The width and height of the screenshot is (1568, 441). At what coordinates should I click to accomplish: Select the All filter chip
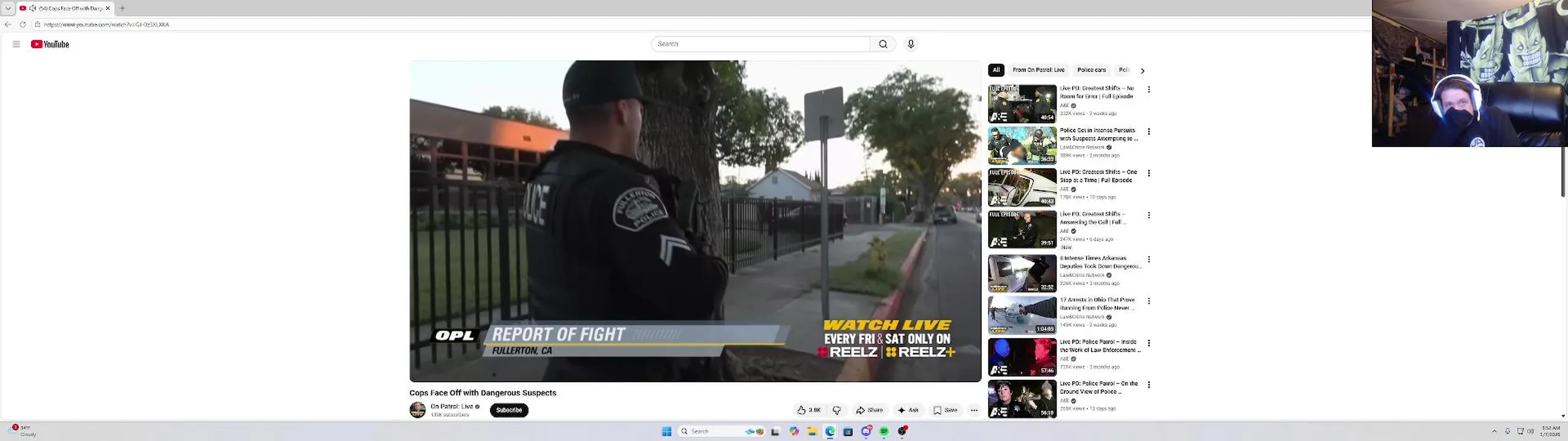click(x=996, y=70)
